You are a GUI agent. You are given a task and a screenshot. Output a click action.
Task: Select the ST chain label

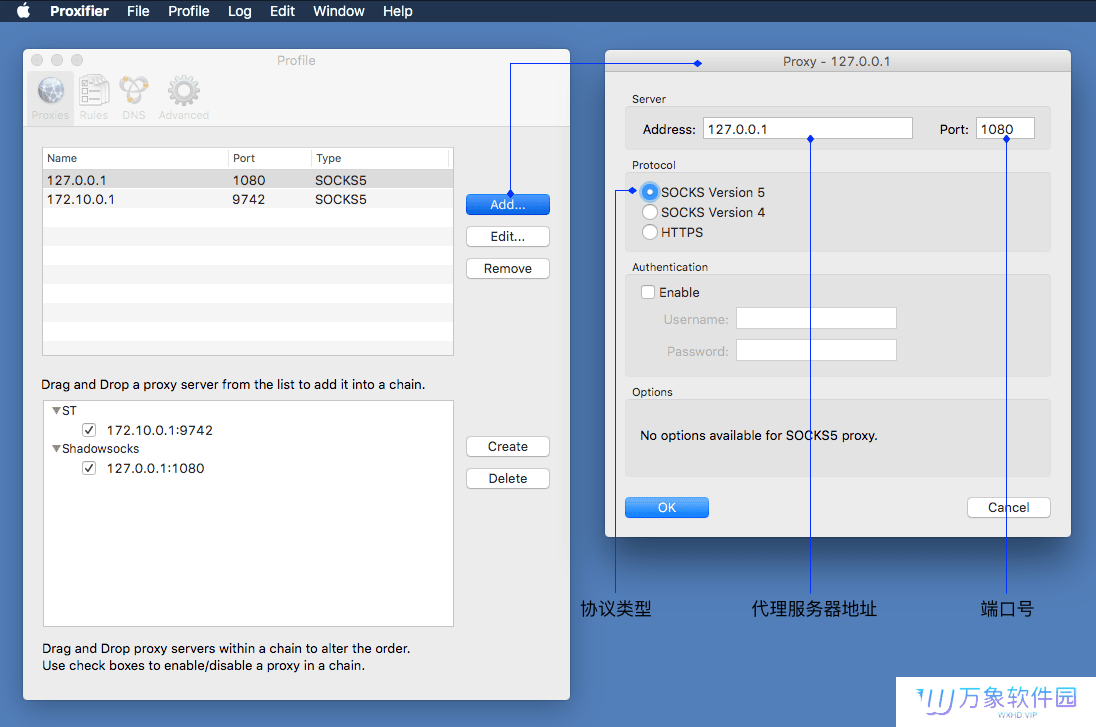click(69, 411)
